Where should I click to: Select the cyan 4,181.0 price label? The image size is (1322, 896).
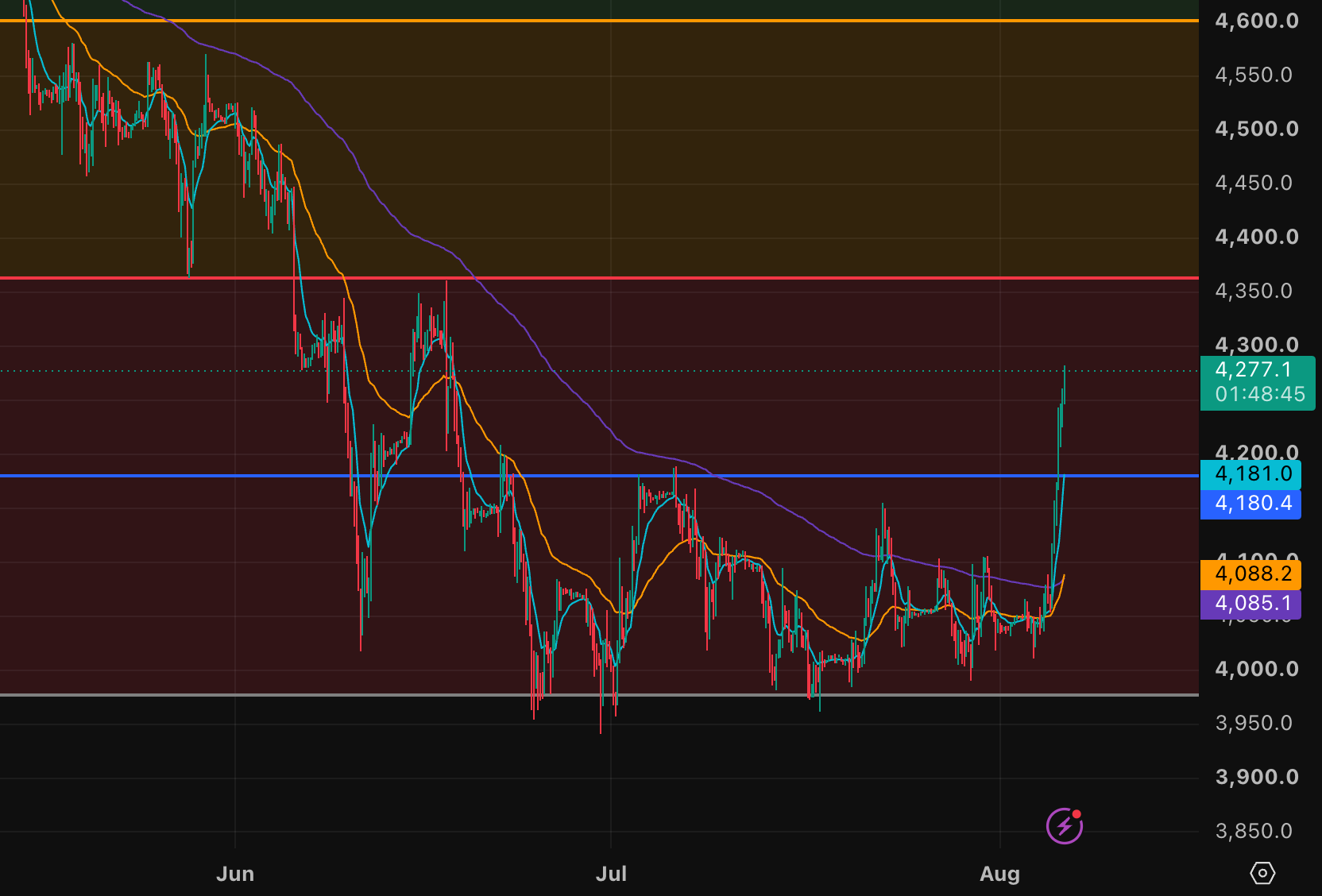[x=1251, y=474]
